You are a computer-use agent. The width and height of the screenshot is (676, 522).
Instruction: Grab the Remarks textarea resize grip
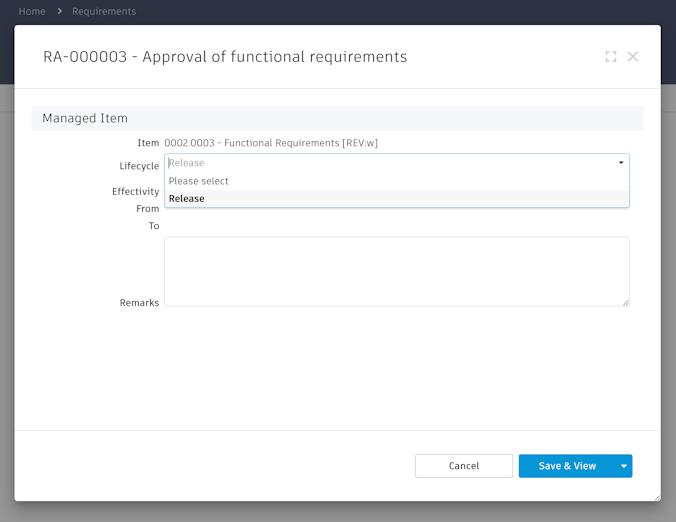[626, 302]
